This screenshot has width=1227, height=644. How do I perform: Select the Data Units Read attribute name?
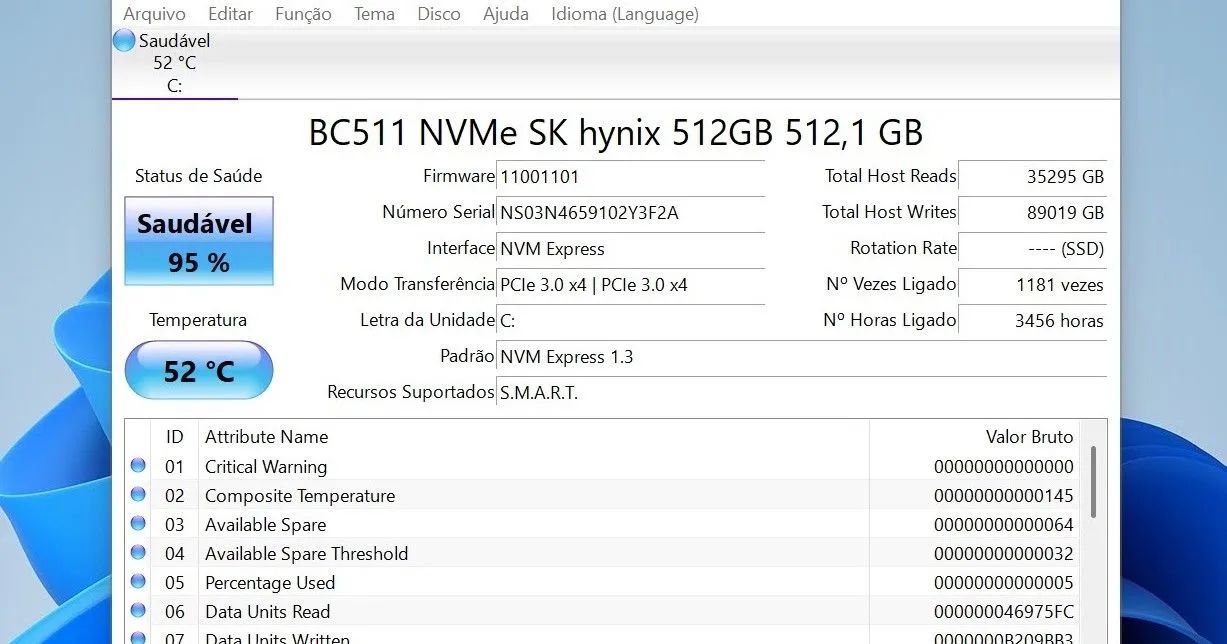point(267,611)
